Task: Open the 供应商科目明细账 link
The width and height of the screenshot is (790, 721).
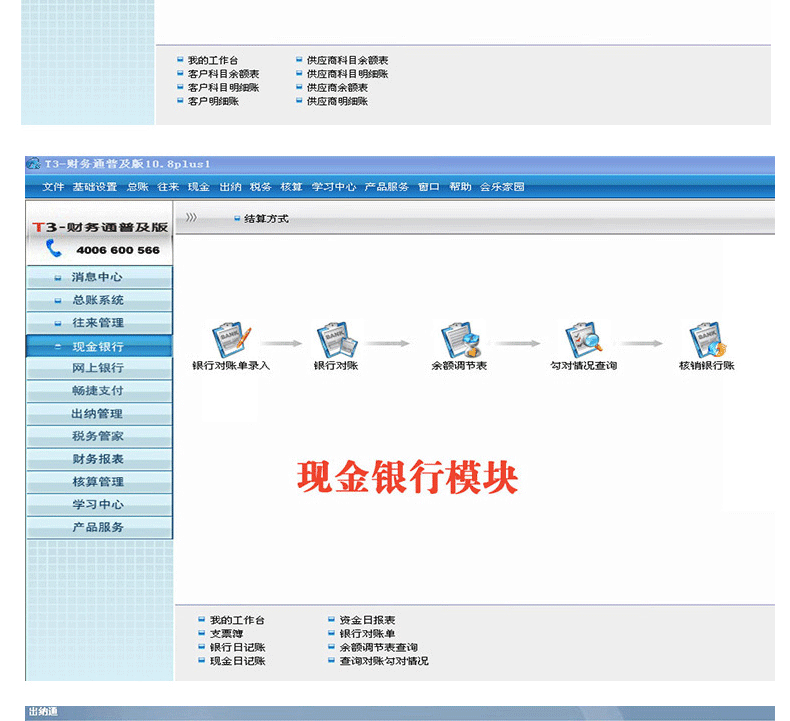Action: point(348,74)
